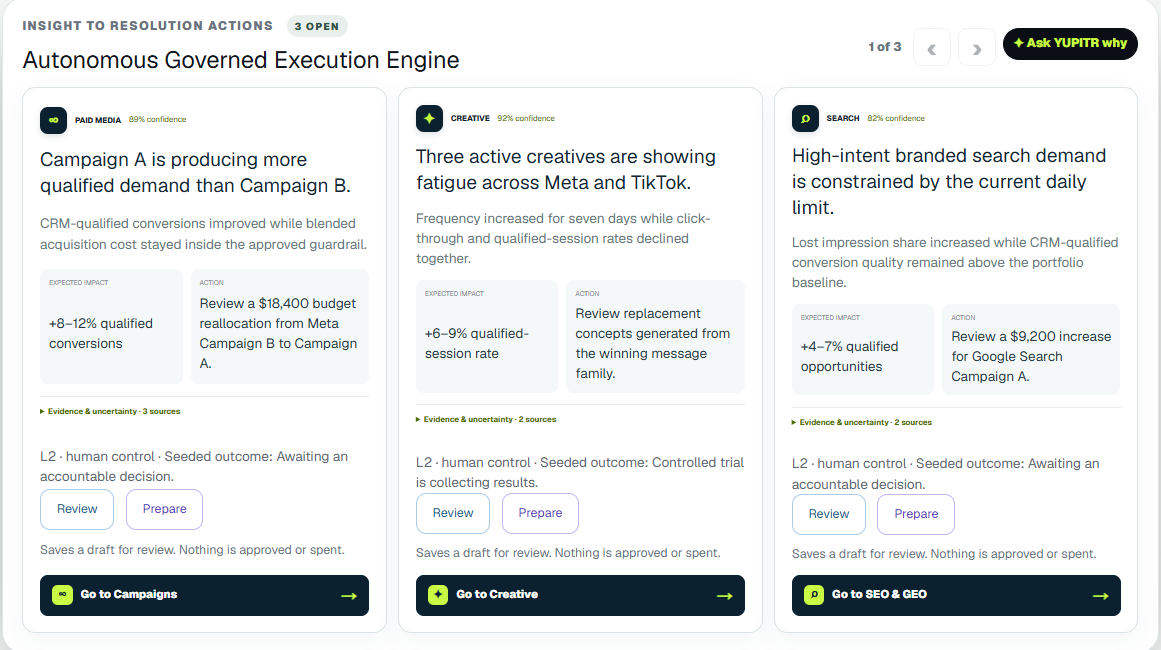This screenshot has height=650, width=1161.
Task: Click the '1 of 3' page indicator
Action: [885, 47]
